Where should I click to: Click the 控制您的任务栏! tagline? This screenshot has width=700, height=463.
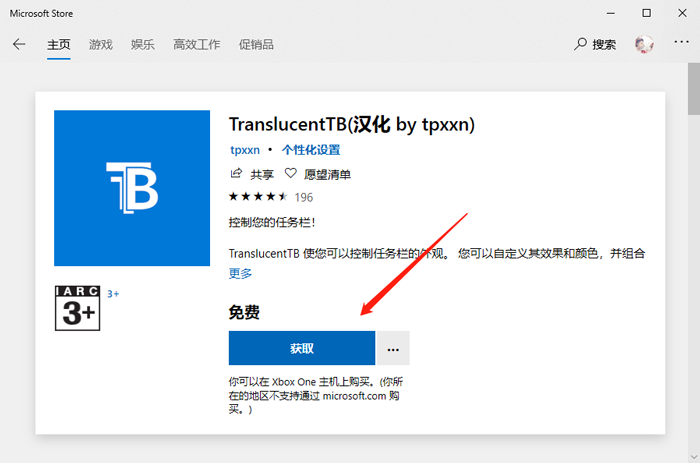(272, 222)
